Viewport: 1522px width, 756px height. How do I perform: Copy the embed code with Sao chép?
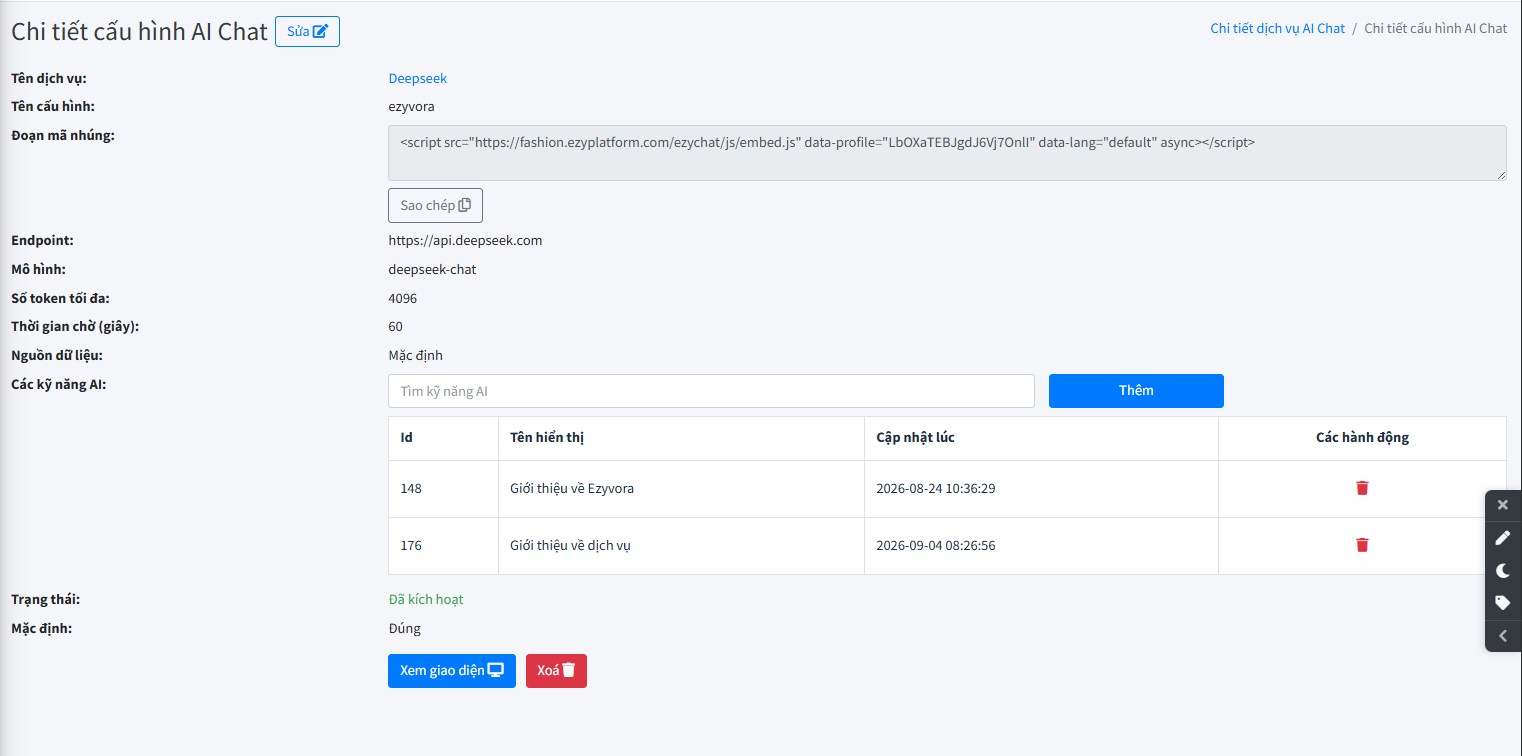point(435,205)
